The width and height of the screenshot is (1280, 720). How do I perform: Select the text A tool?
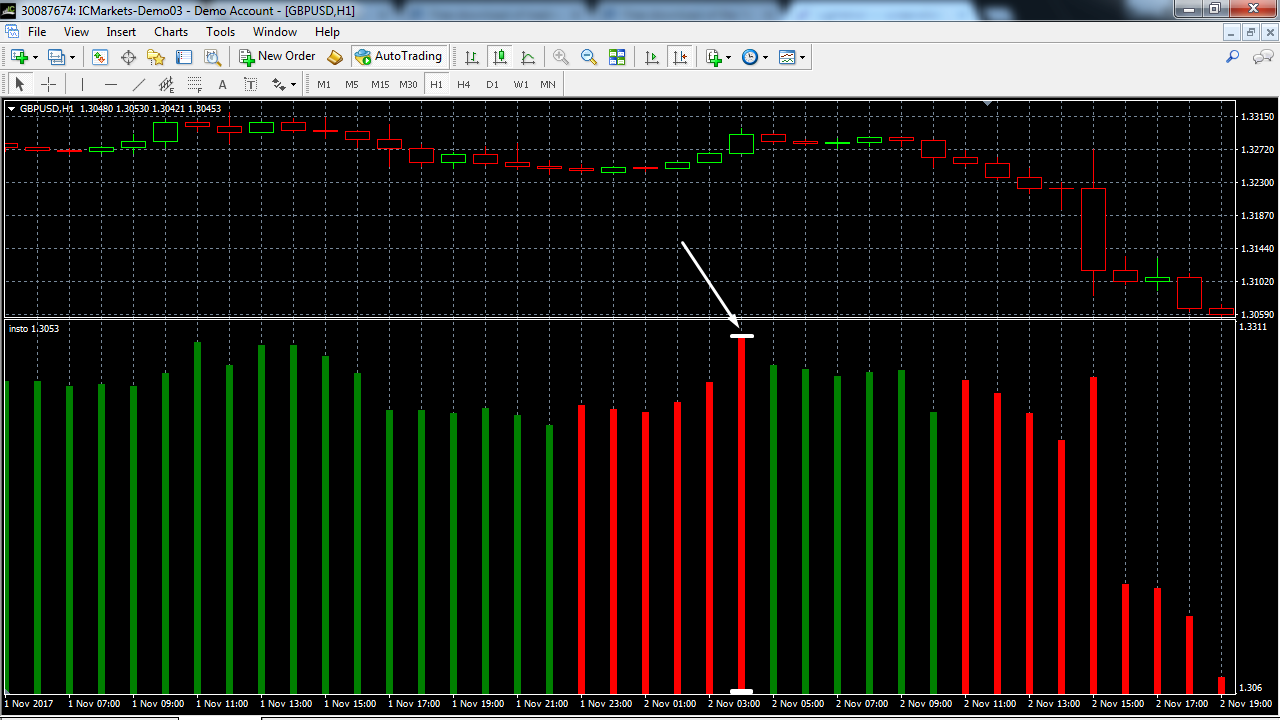222,84
